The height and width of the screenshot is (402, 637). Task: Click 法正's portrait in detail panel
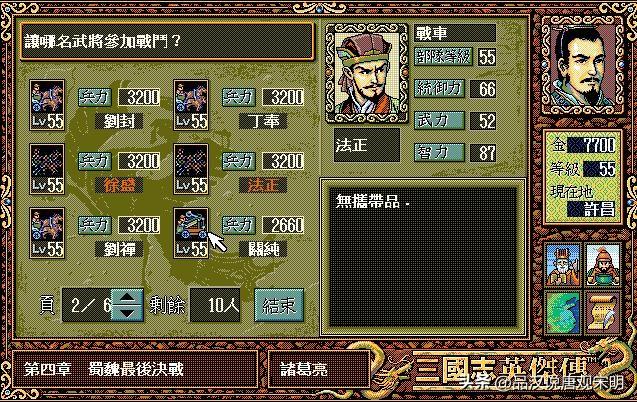point(367,73)
